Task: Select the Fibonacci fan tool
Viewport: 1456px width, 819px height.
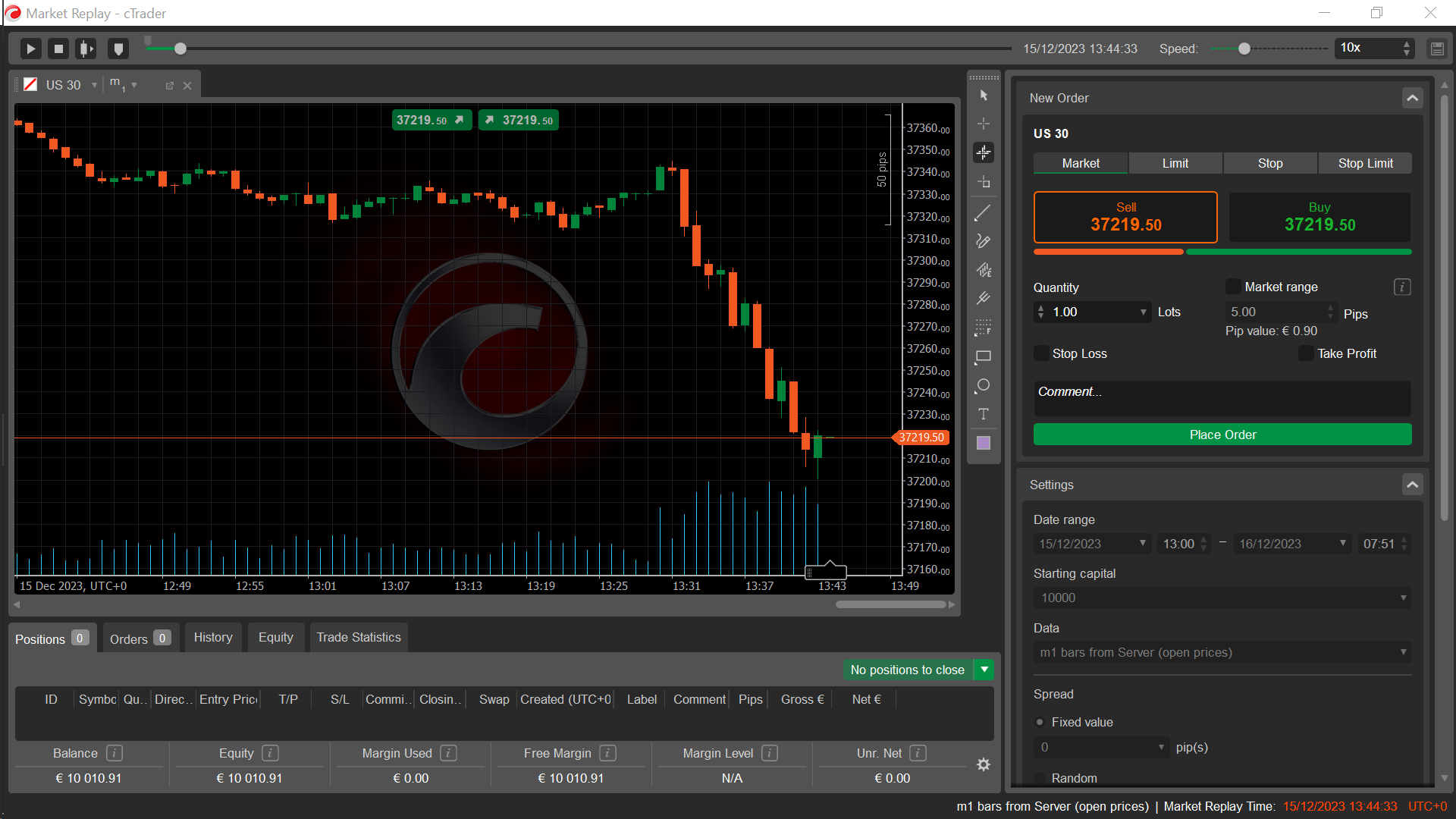Action: tap(984, 270)
